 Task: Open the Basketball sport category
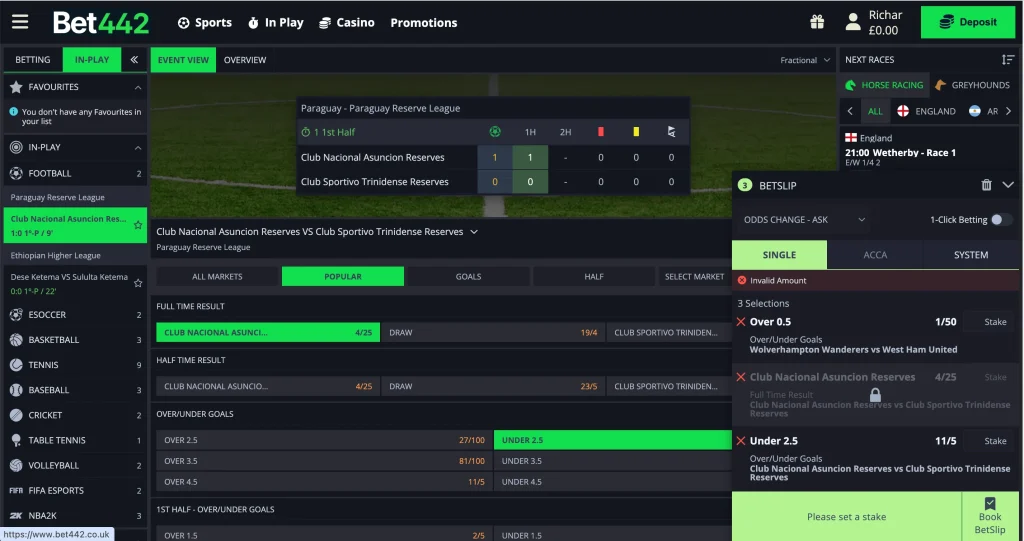[75, 340]
